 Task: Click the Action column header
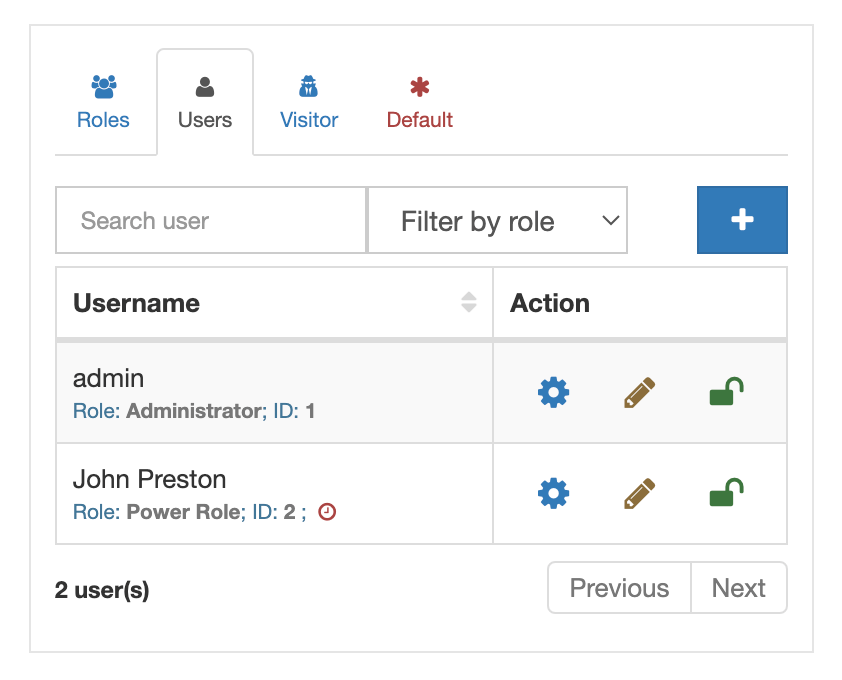tap(550, 303)
